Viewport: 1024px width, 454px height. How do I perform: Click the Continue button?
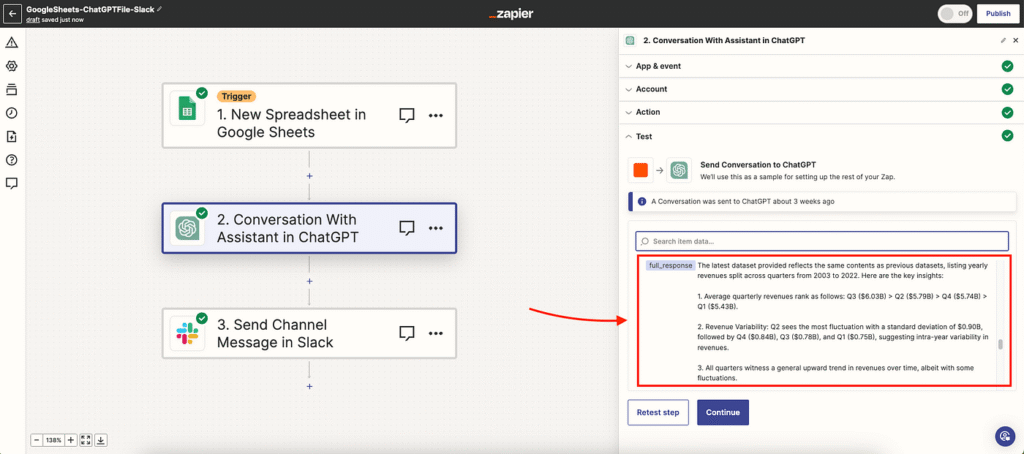(x=723, y=412)
